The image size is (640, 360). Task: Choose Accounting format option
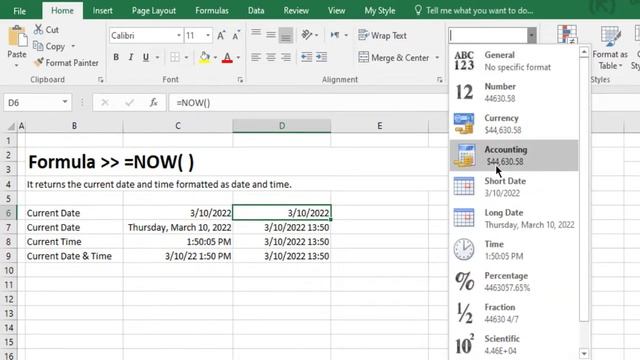[514, 155]
